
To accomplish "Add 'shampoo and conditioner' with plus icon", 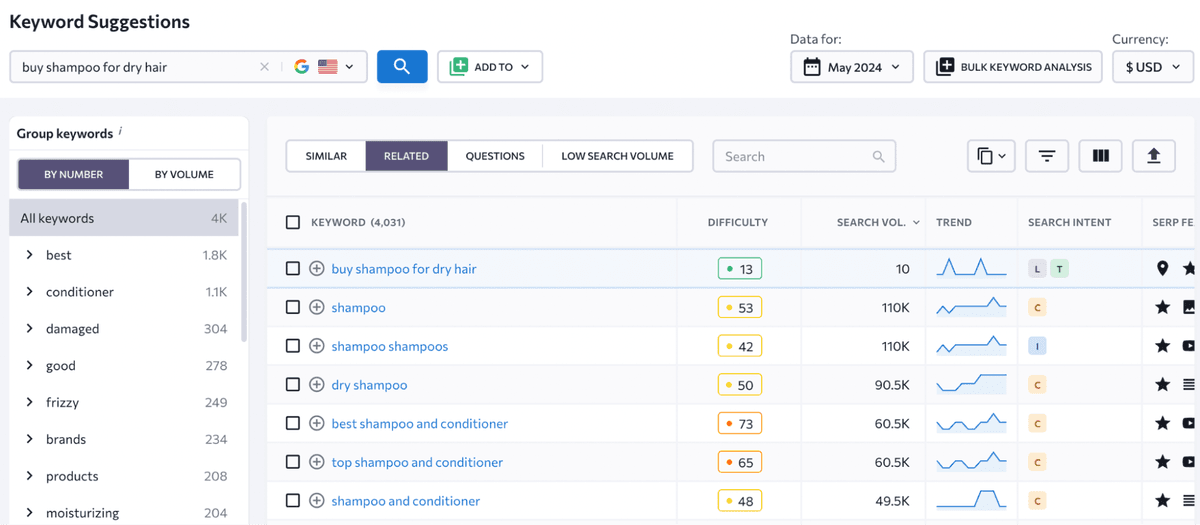I will [x=317, y=500].
